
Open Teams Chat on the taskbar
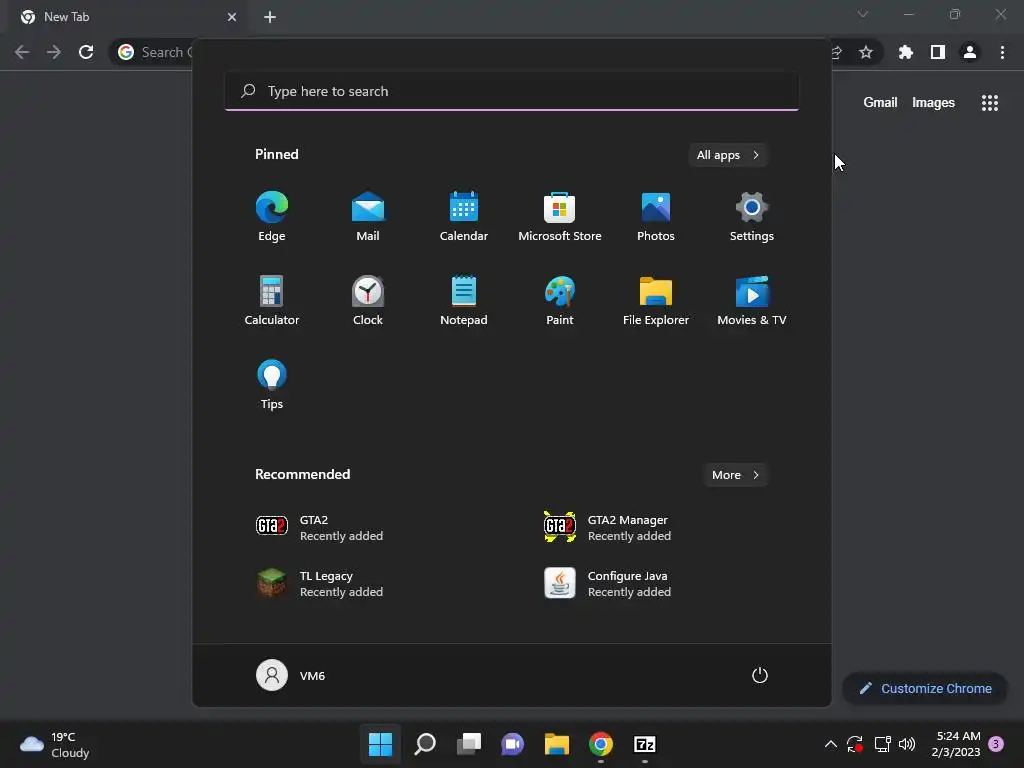(x=513, y=744)
